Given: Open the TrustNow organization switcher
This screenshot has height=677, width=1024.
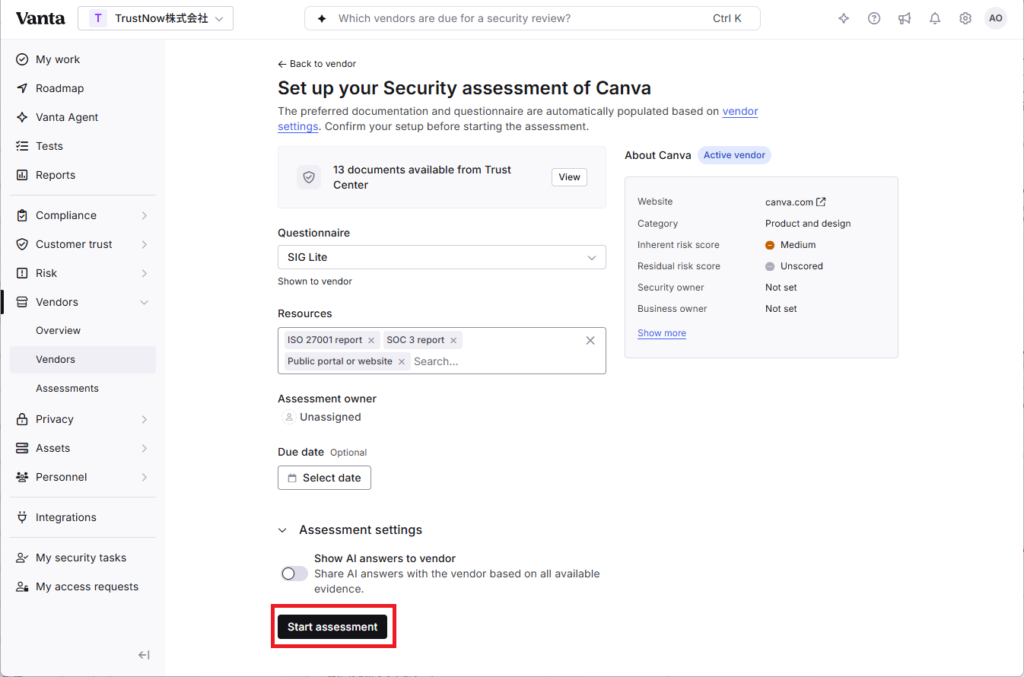Looking at the screenshot, I should pyautogui.click(x=155, y=18).
